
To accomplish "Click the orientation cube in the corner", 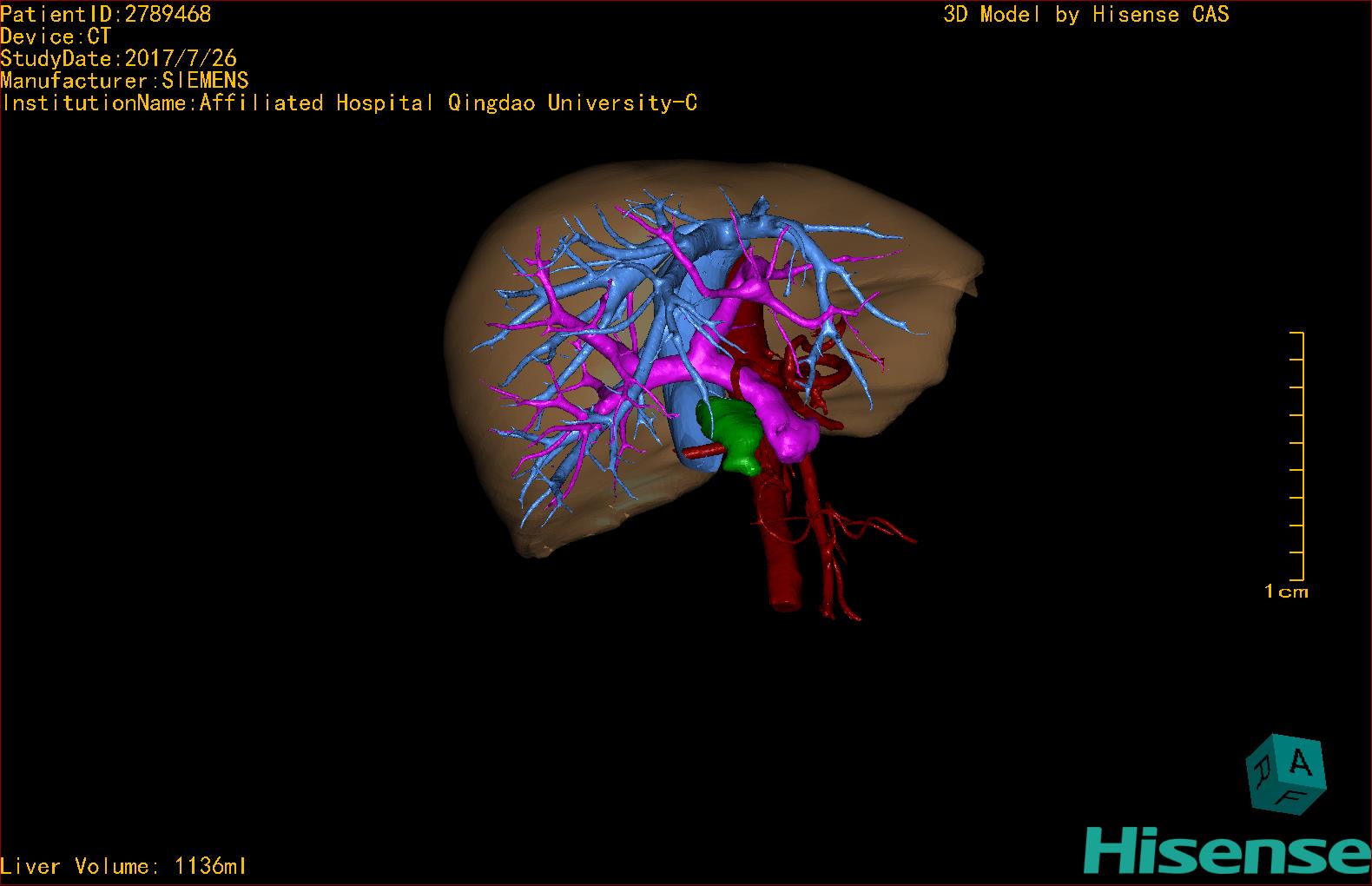I will click(1286, 774).
